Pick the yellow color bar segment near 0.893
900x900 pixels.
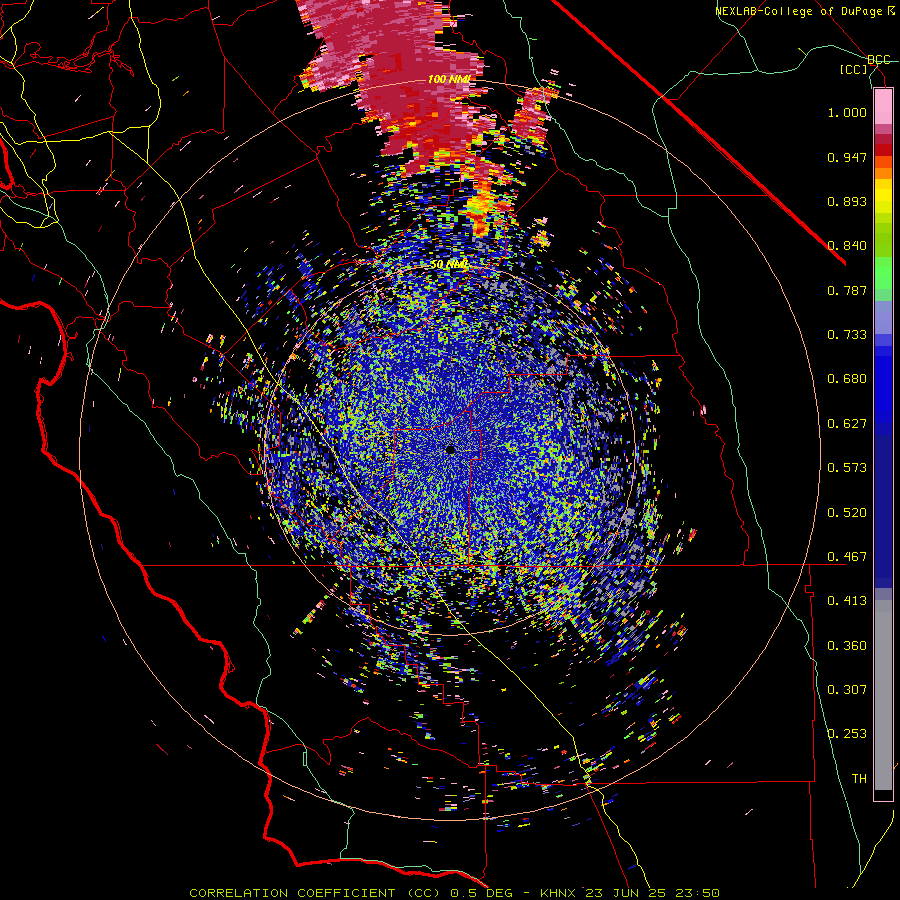click(883, 196)
